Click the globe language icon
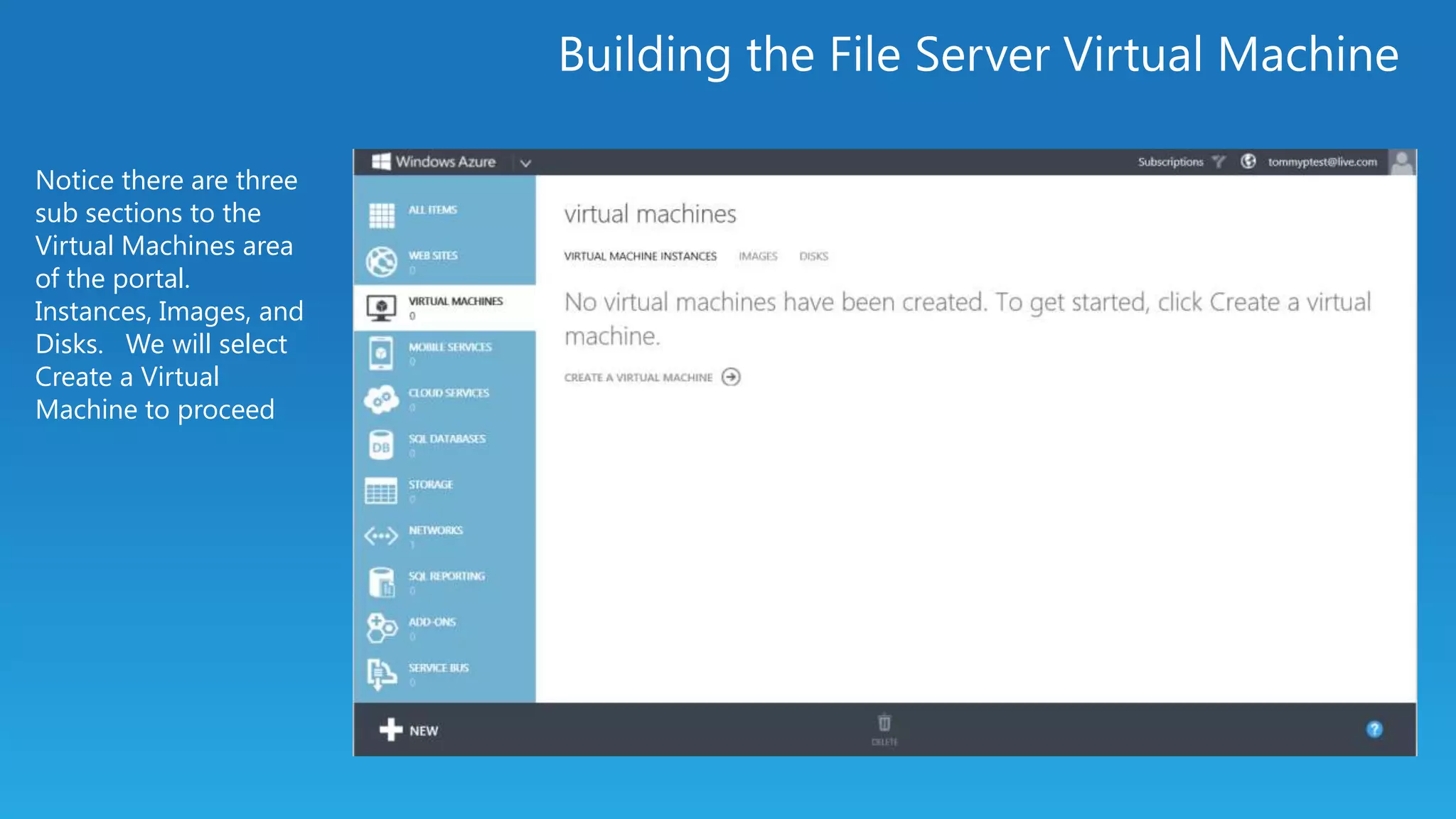This screenshot has width=1456, height=819. (1248, 161)
